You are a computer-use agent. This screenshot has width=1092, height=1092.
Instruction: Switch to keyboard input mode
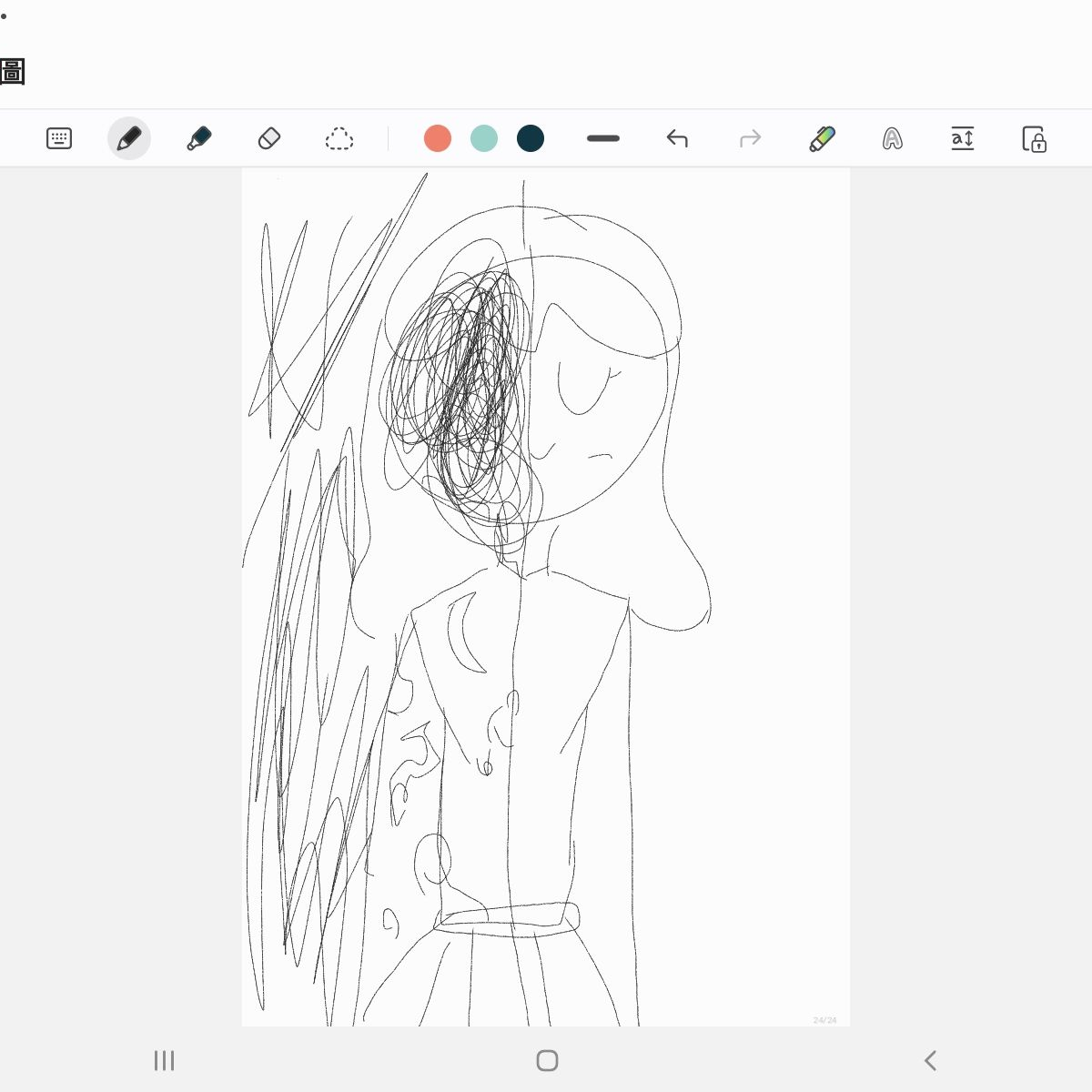59,138
